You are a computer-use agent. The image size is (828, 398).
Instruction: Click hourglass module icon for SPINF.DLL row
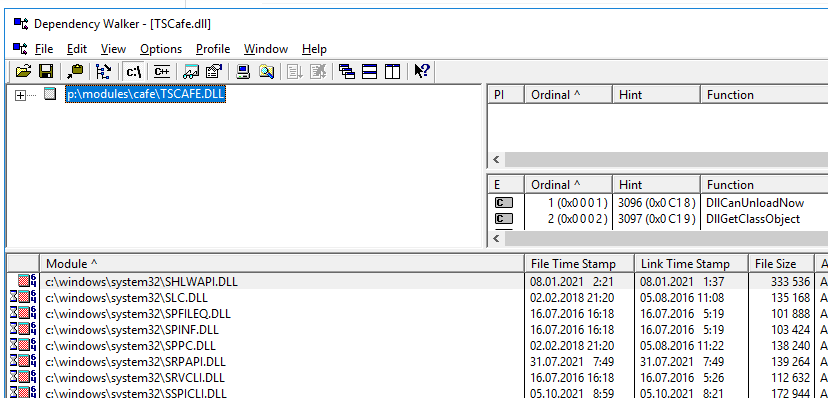pos(23,330)
